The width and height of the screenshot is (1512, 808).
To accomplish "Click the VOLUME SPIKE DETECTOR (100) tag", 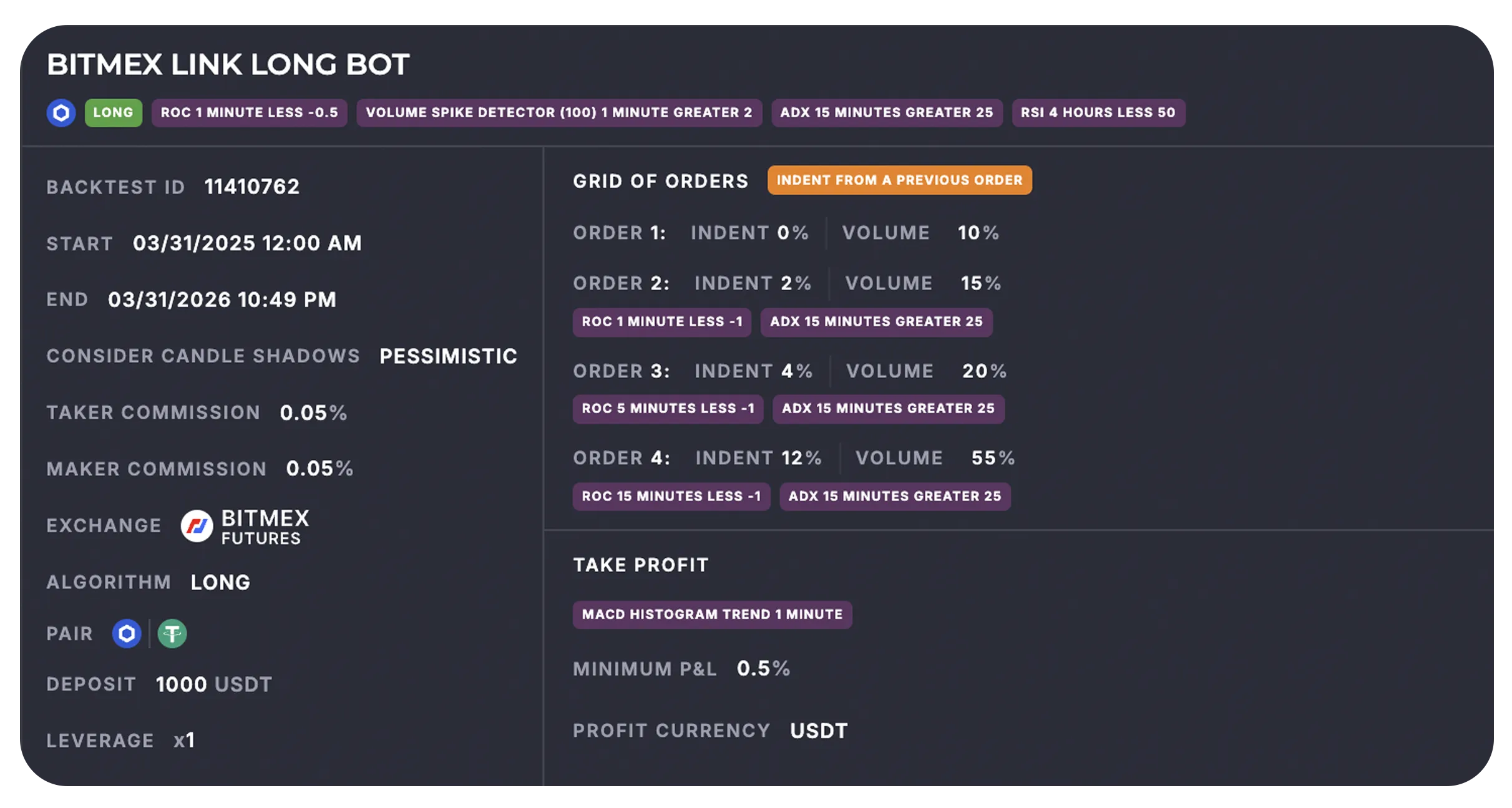I will coord(559,113).
